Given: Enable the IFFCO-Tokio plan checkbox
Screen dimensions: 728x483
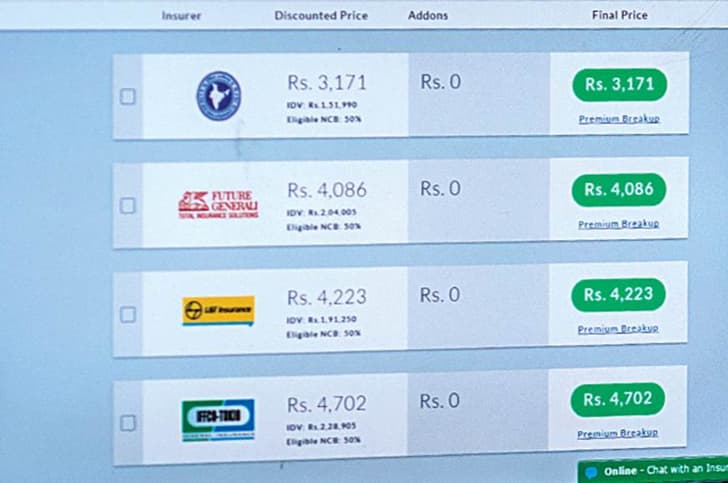Looking at the screenshot, I should point(128,423).
